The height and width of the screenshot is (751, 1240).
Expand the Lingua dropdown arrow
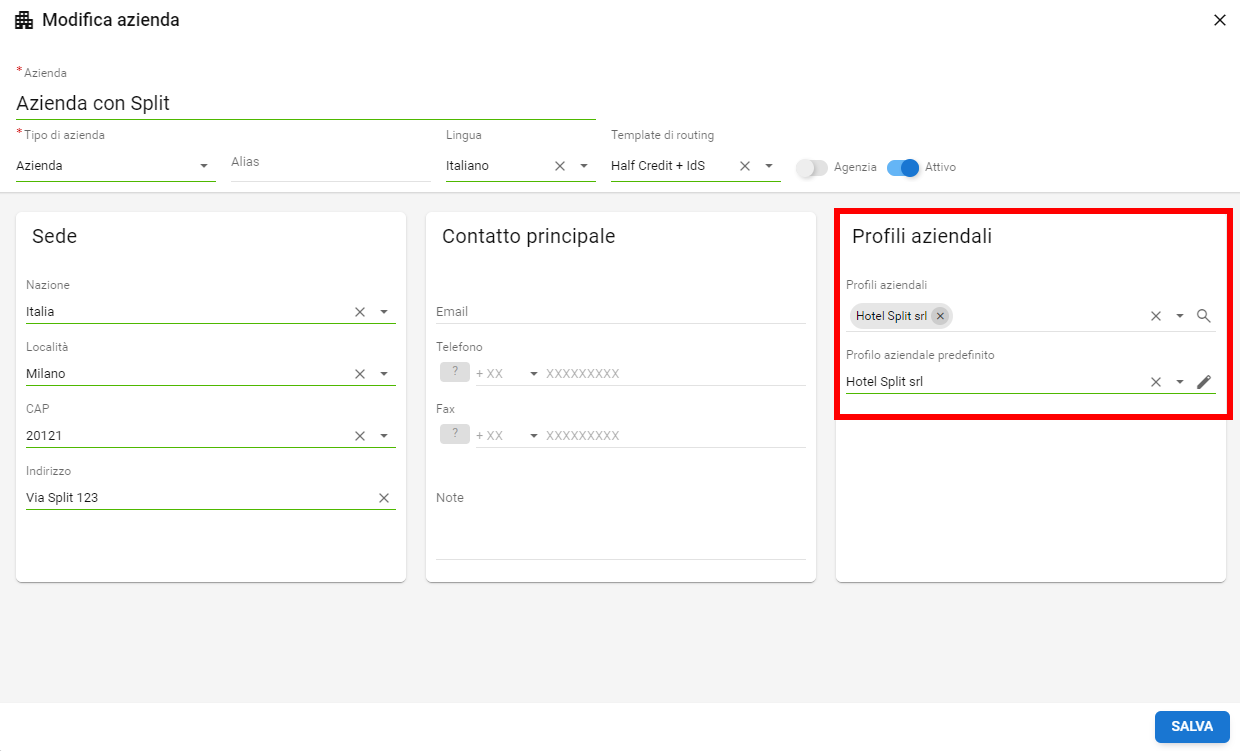(584, 166)
